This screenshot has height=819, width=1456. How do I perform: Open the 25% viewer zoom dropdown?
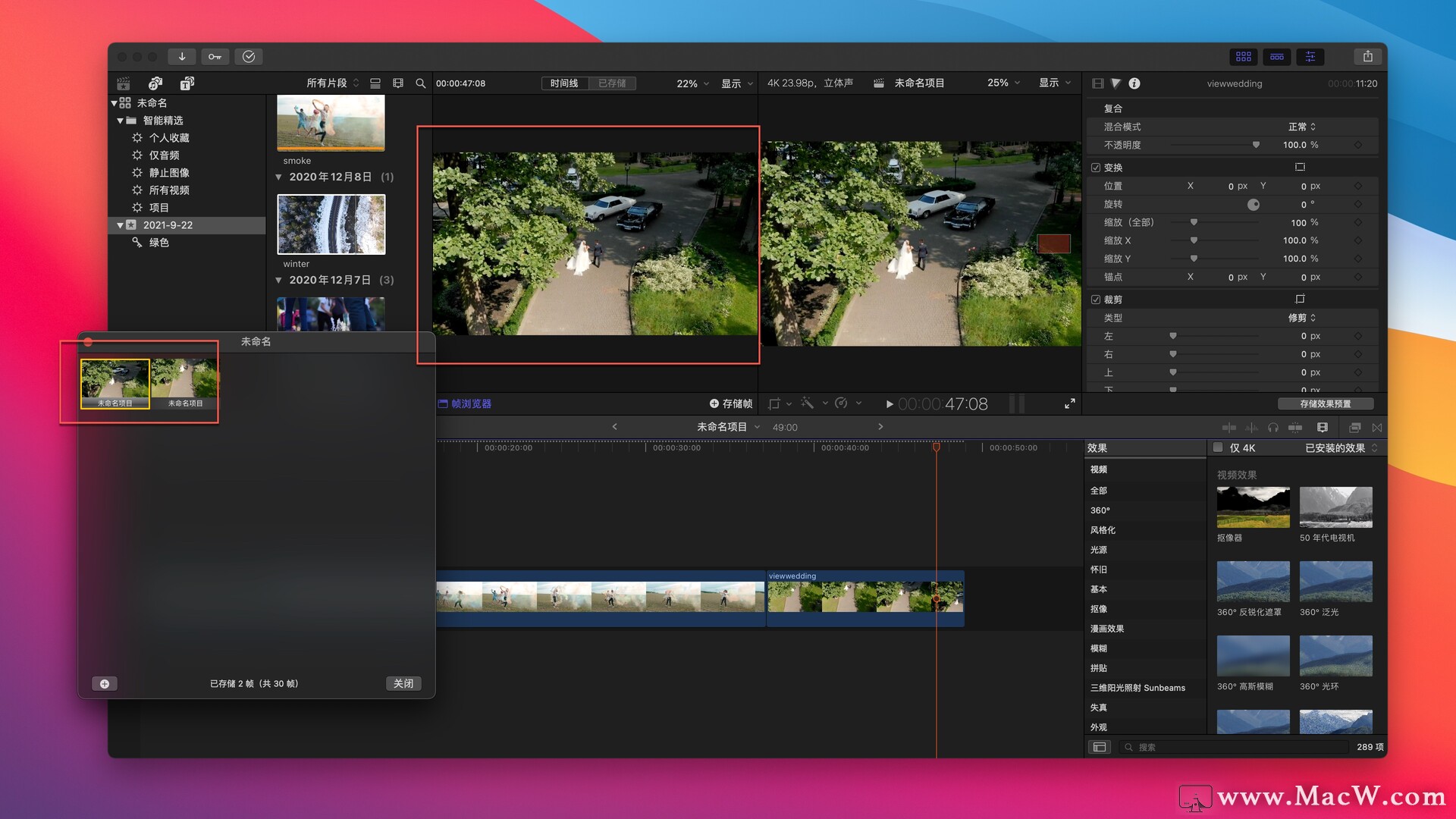click(1003, 83)
